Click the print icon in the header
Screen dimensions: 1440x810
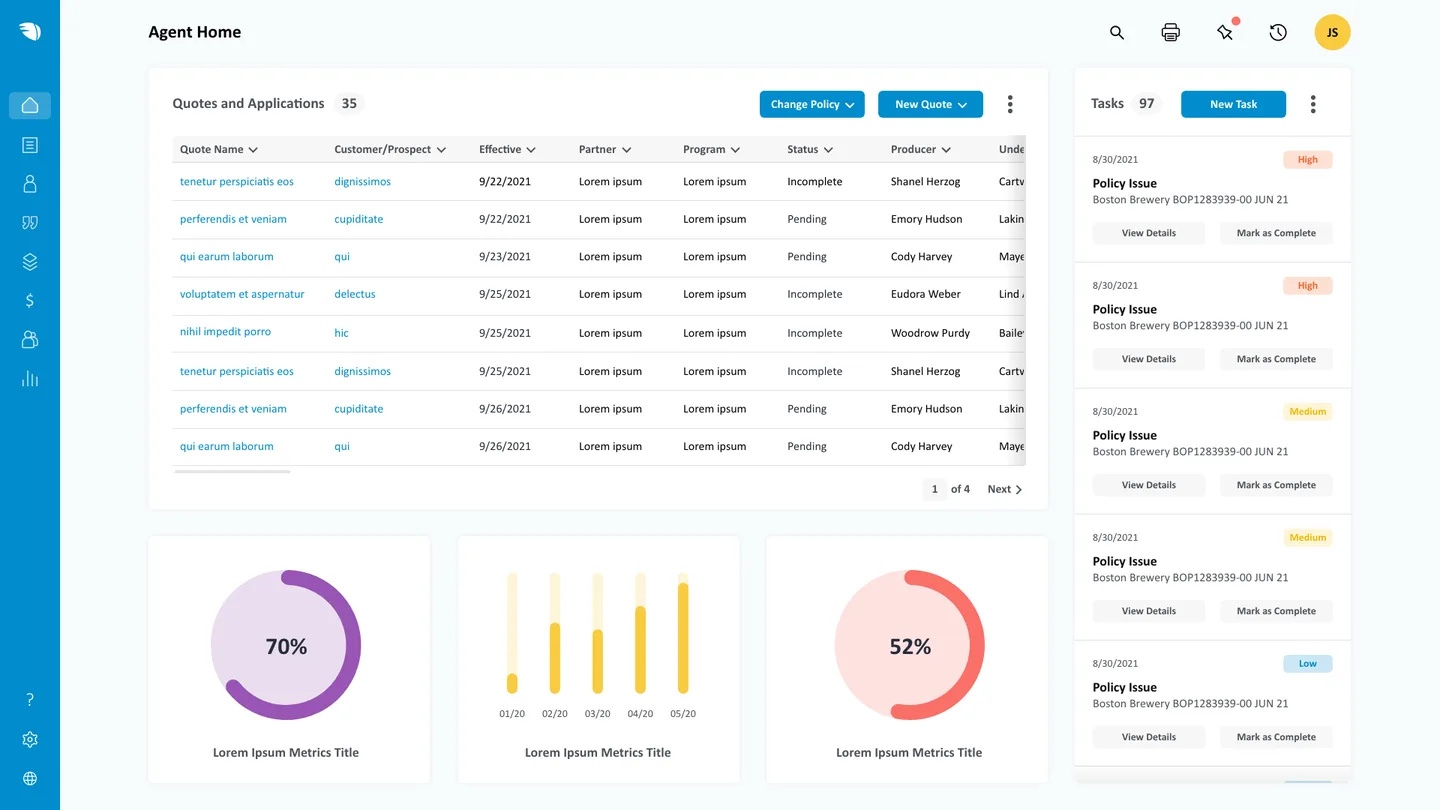point(1170,32)
